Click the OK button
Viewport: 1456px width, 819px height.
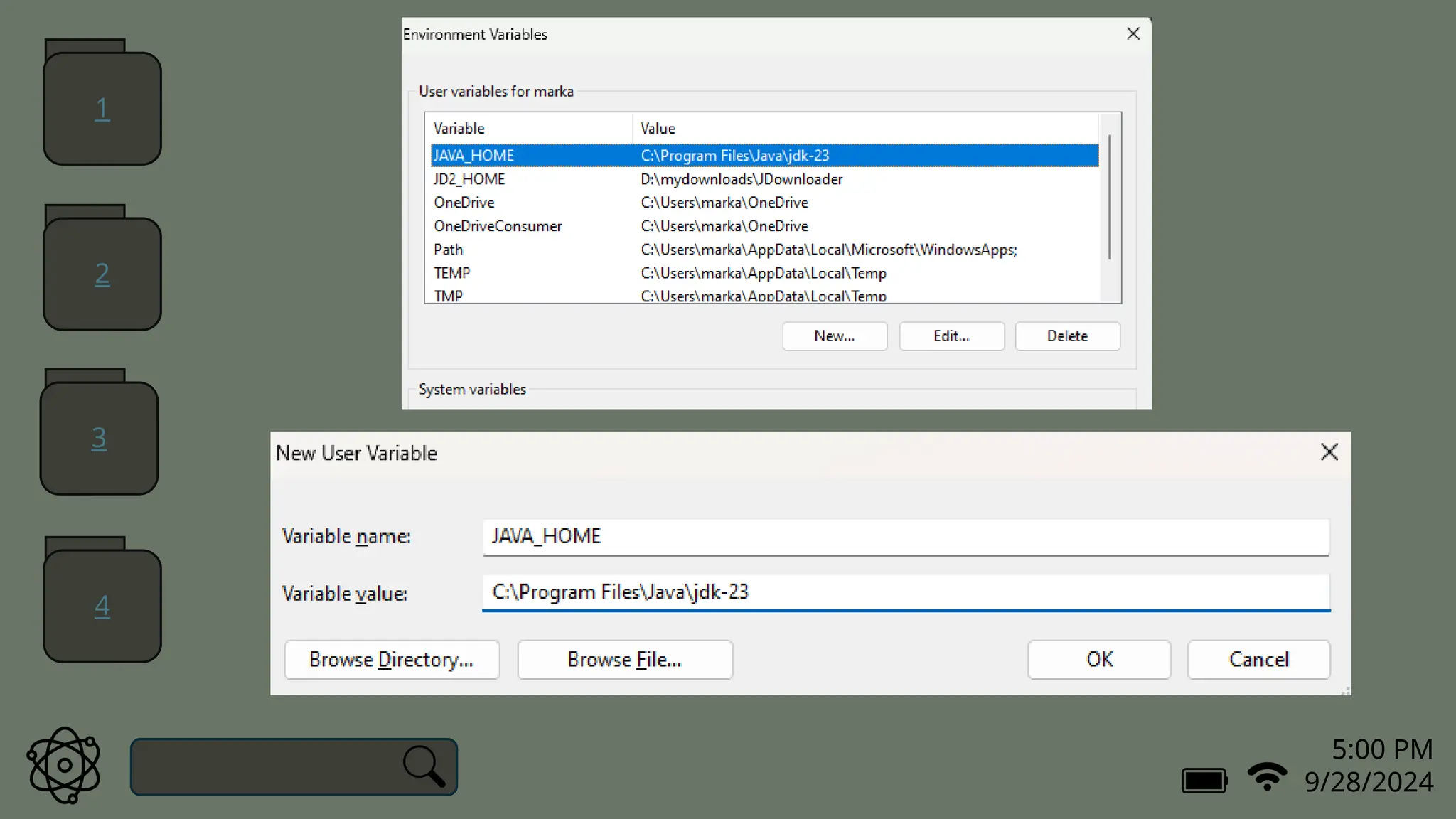click(x=1099, y=659)
